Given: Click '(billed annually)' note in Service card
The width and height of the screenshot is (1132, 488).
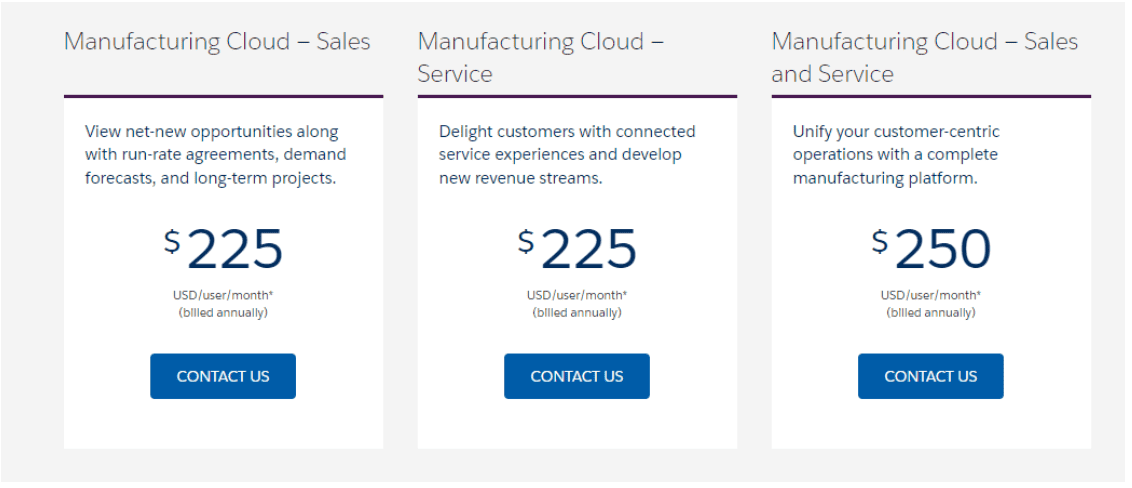Looking at the screenshot, I should (x=577, y=313).
